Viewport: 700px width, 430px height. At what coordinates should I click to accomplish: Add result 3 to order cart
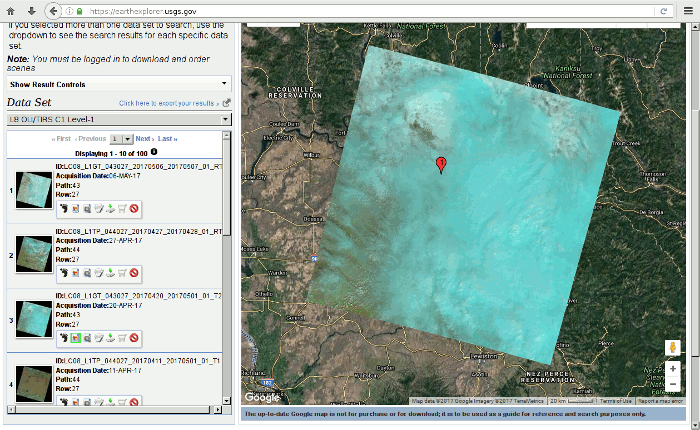point(122,338)
